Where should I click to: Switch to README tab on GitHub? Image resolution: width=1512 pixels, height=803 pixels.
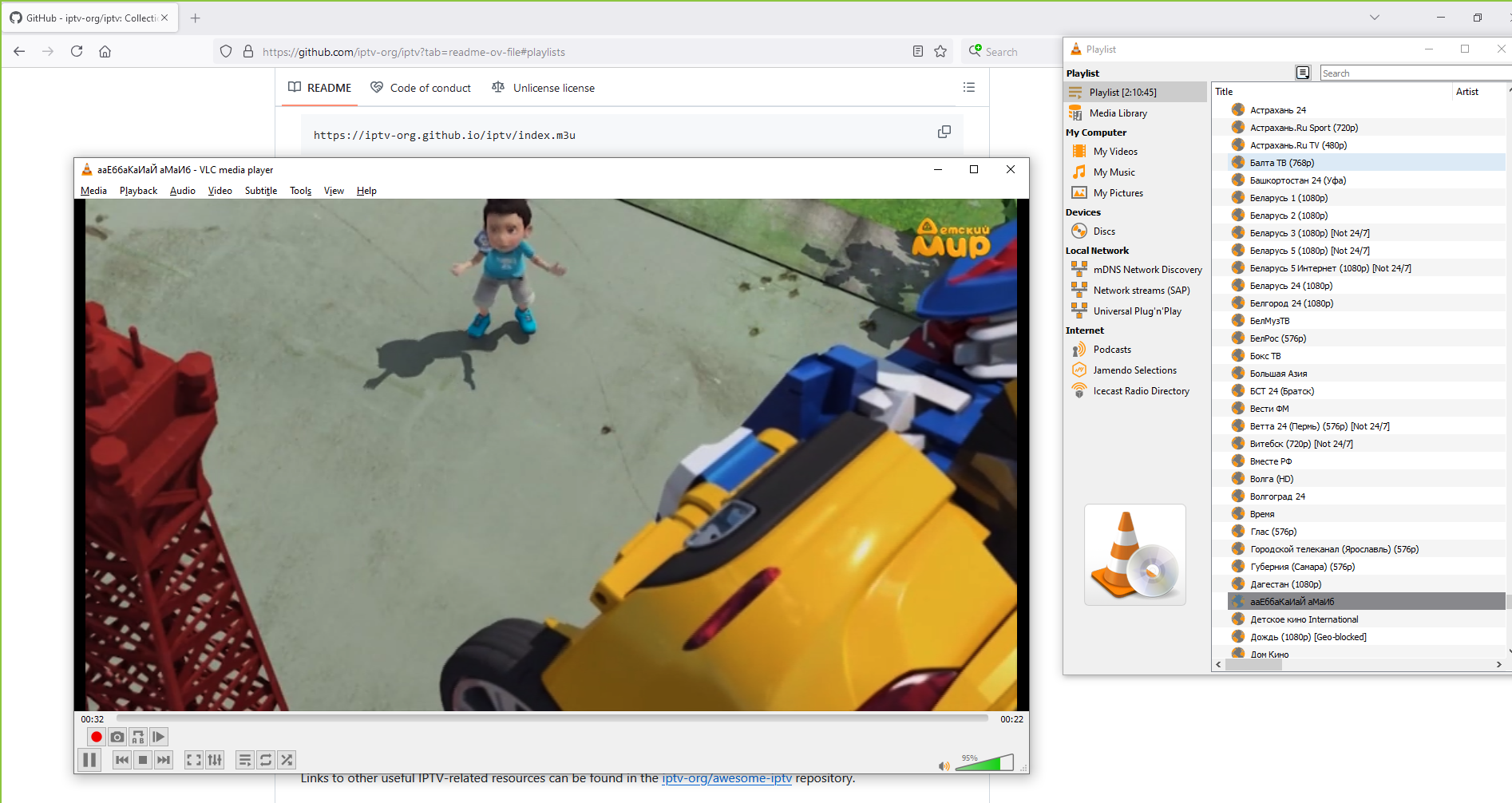(319, 88)
